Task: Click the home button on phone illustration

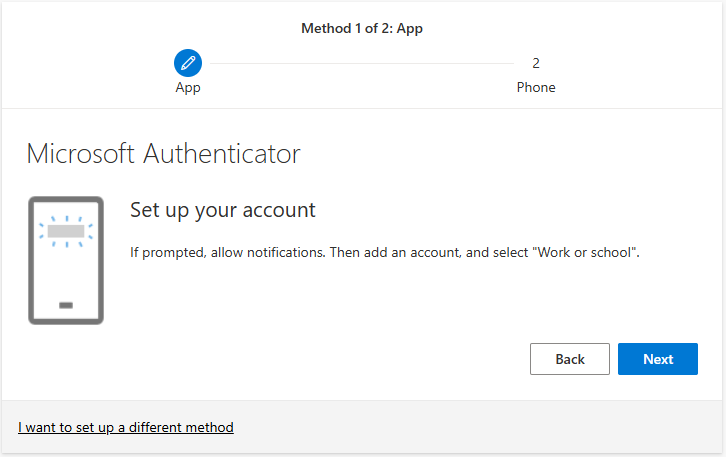Action: tap(66, 305)
